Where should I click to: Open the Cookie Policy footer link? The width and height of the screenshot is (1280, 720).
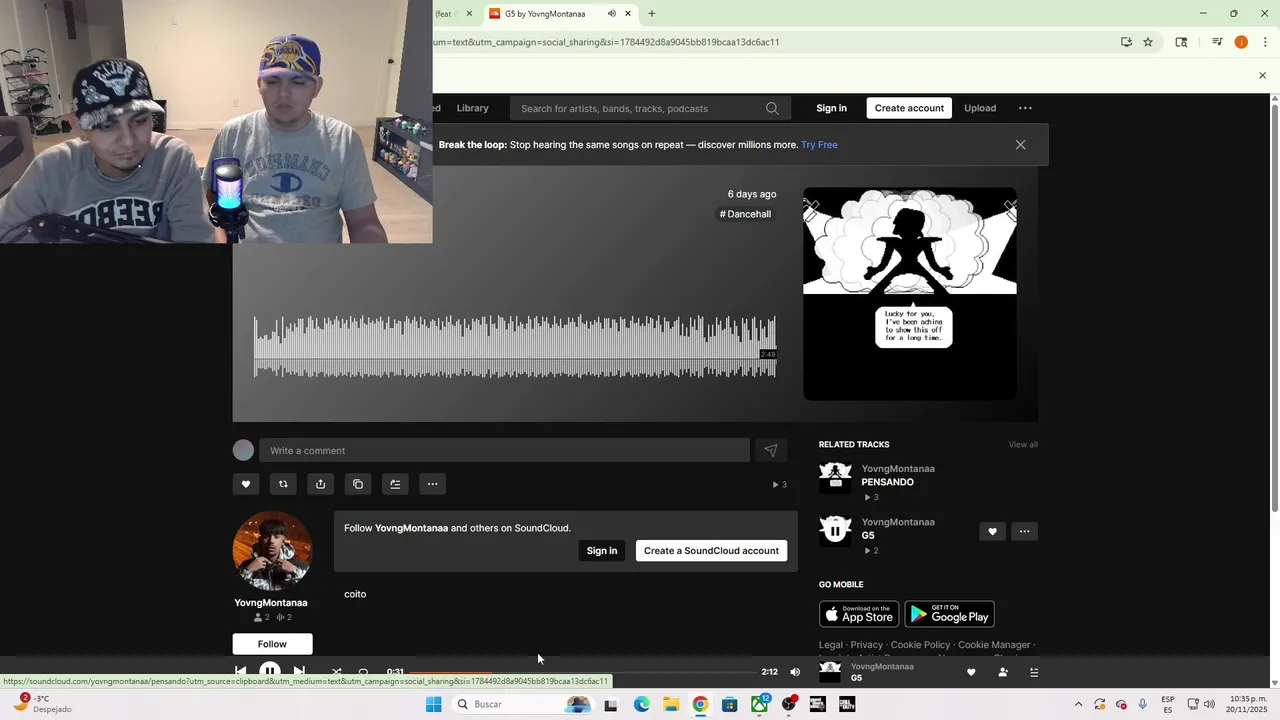(x=920, y=645)
